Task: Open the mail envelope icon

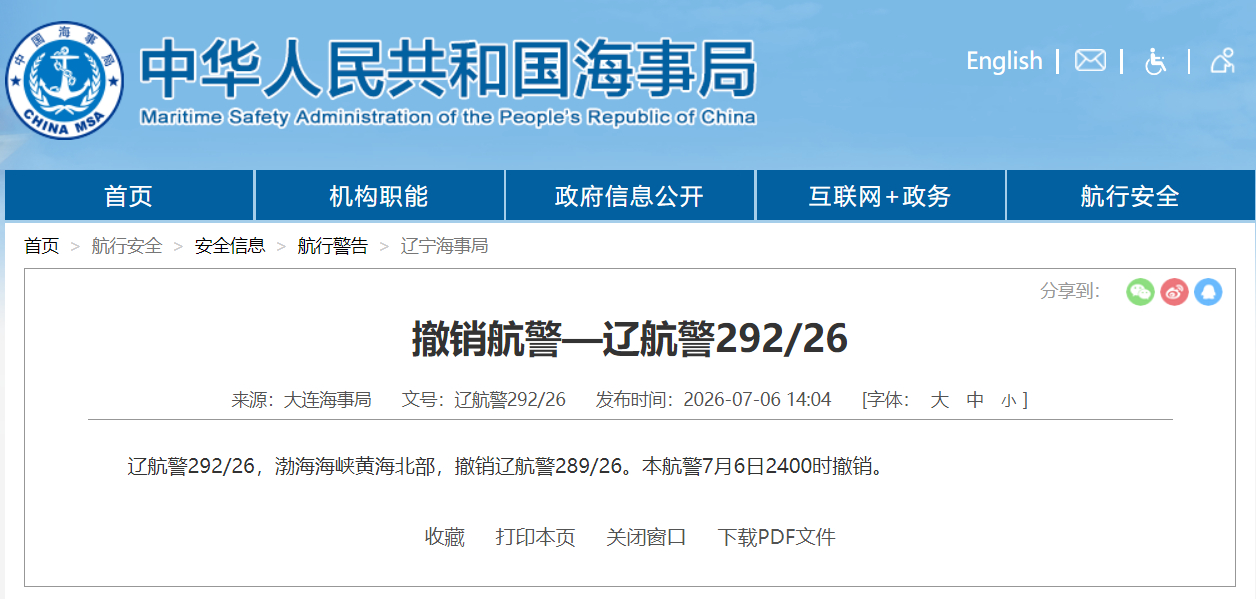Action: coord(1090,61)
